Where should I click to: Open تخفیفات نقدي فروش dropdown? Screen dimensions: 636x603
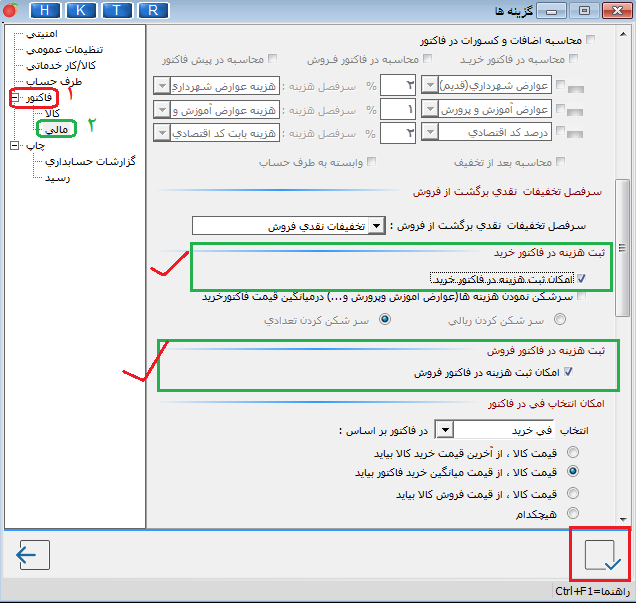[x=377, y=226]
